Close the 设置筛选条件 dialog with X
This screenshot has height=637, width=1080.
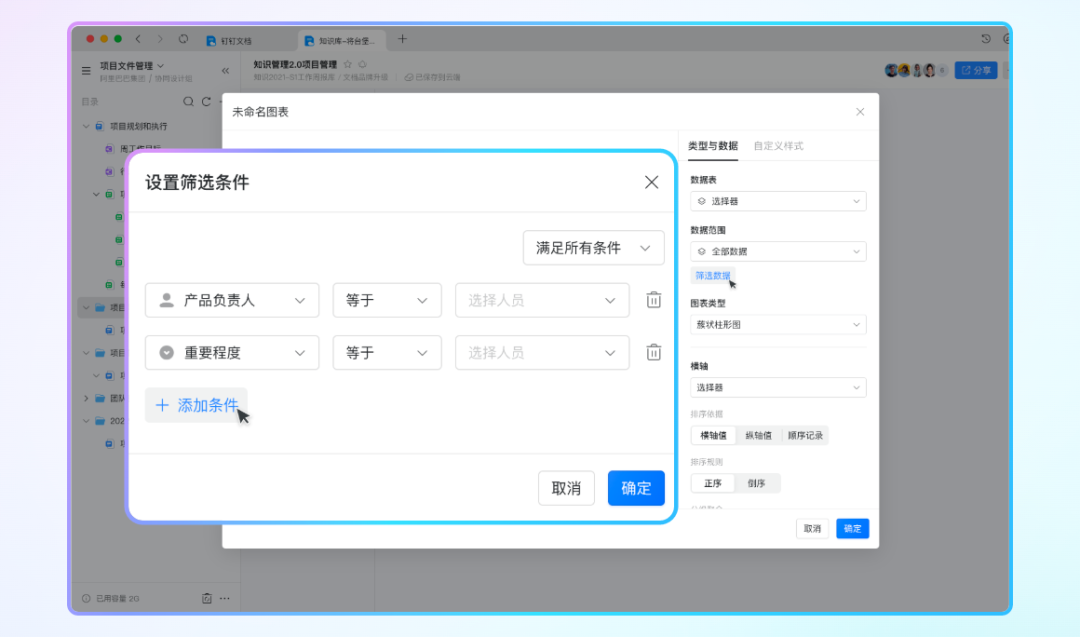point(651,182)
